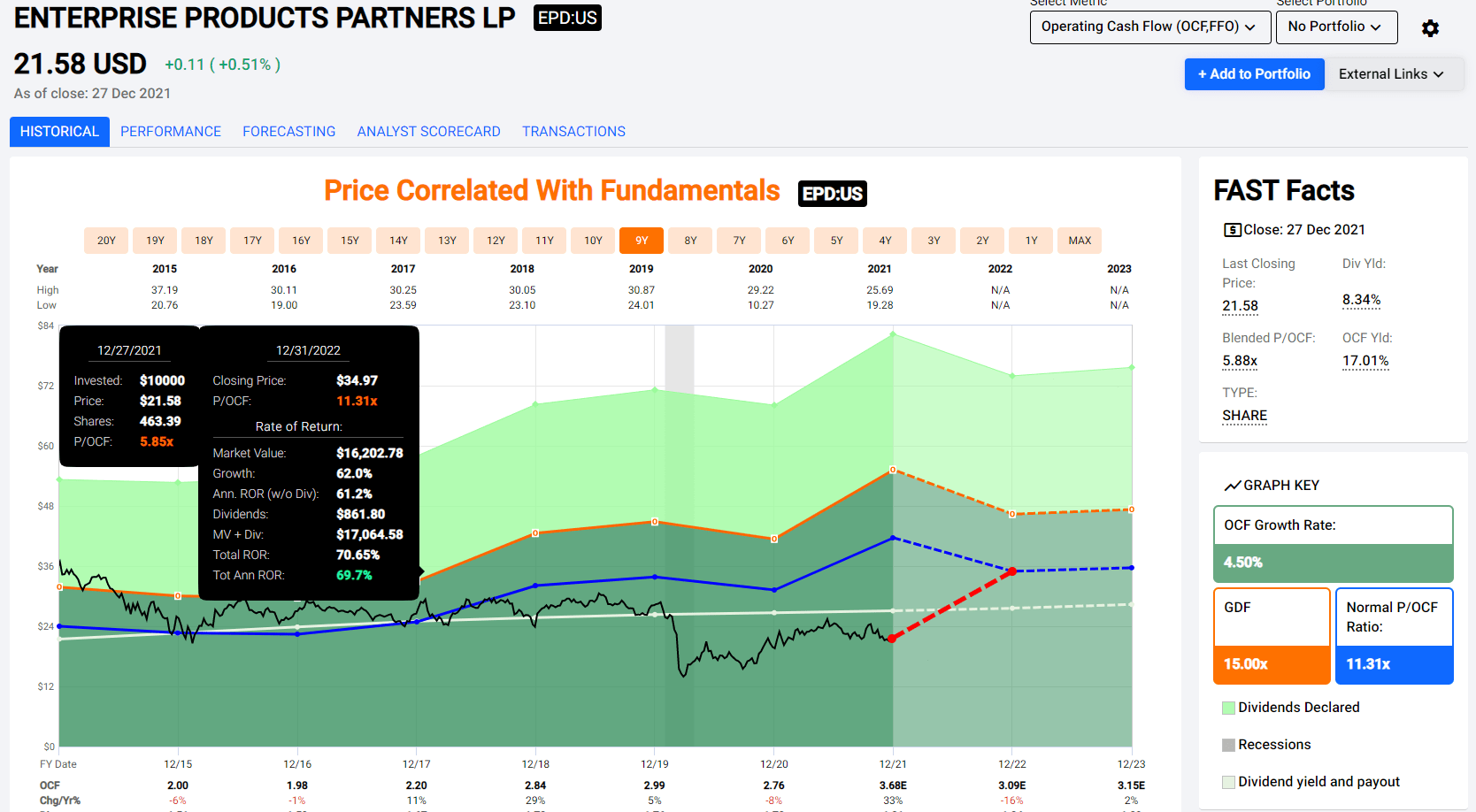Click the Last Closing Price value 21.58
Screen dimensions: 1476x812
(x=1240, y=306)
